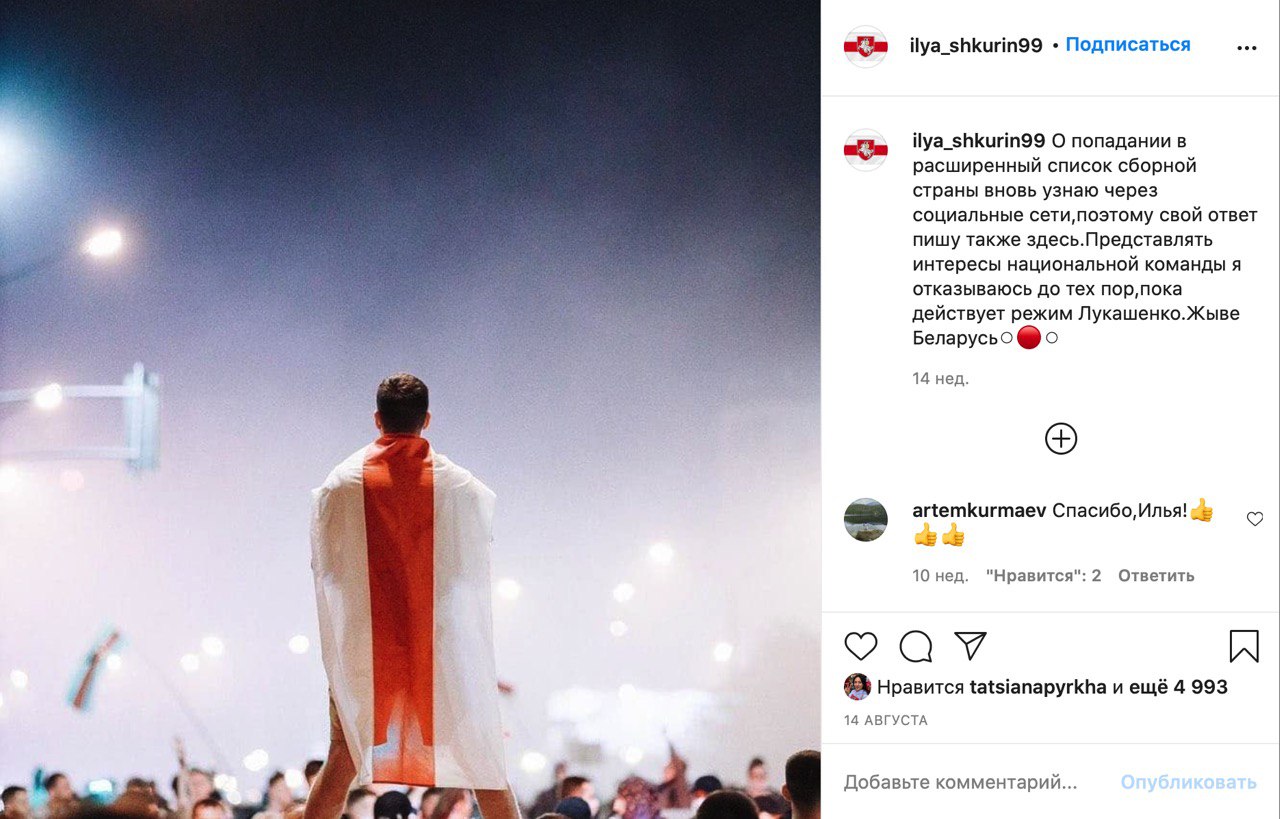
Task: Save the post with bookmark icon
Action: tap(1244, 646)
